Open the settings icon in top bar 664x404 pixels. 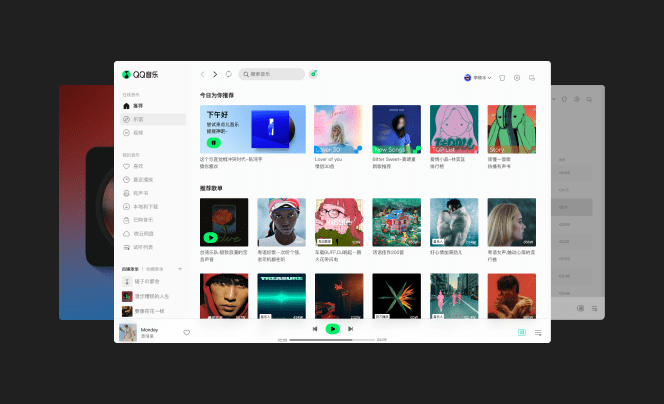click(517, 78)
